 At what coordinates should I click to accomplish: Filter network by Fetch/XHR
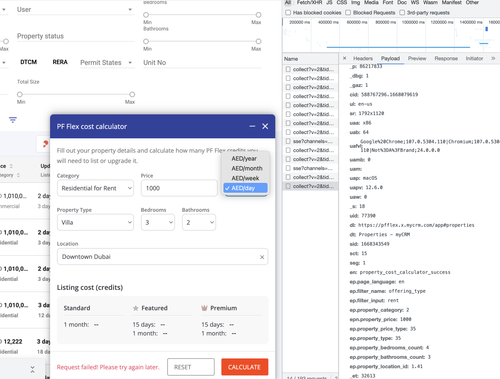309,2
